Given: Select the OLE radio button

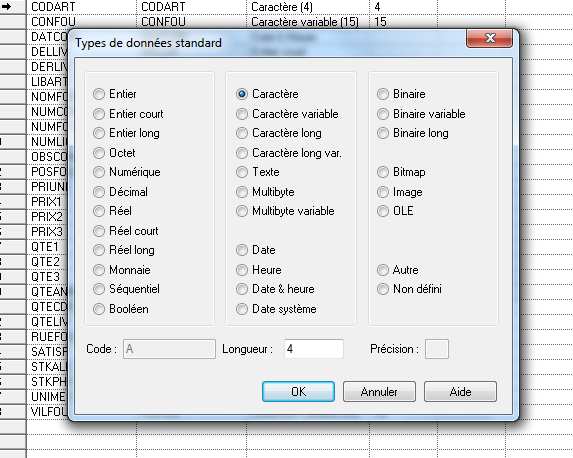Looking at the screenshot, I should click(x=383, y=211).
